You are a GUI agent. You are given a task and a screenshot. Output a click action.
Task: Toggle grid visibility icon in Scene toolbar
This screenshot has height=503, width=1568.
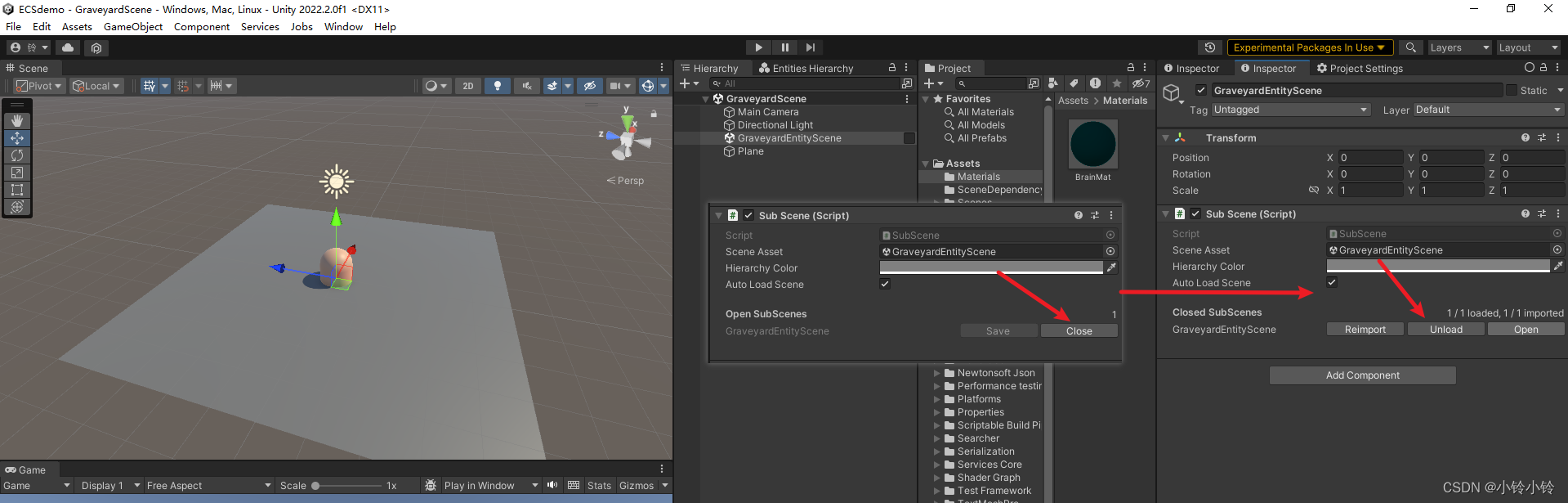click(x=149, y=86)
